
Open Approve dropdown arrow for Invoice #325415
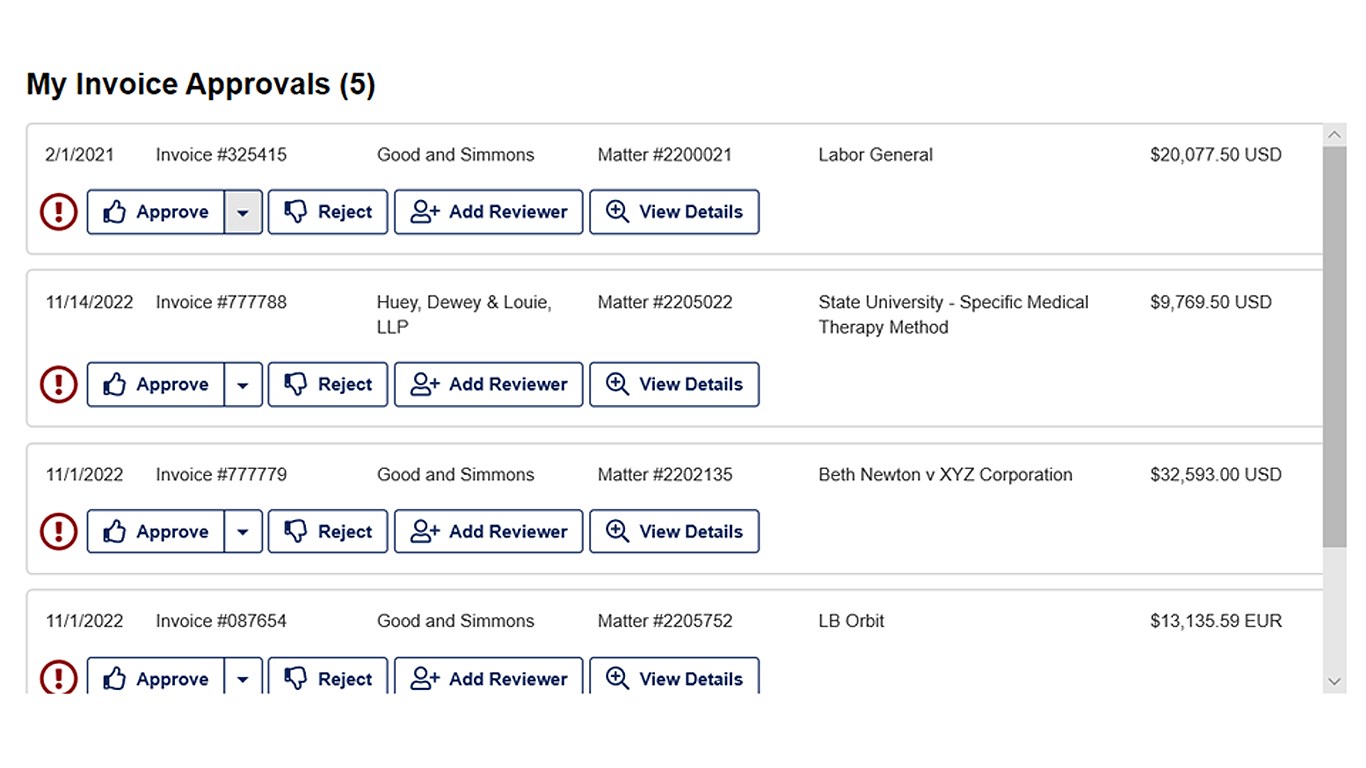click(243, 212)
